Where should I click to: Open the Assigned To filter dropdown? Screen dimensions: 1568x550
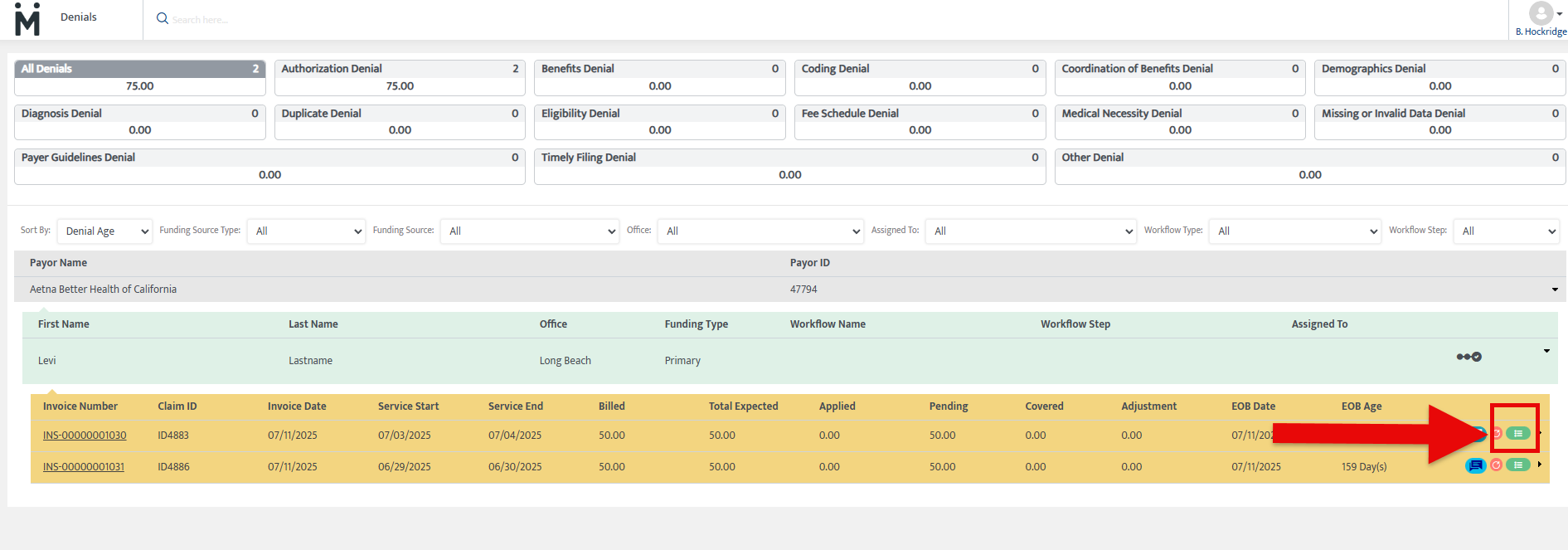pos(1031,231)
